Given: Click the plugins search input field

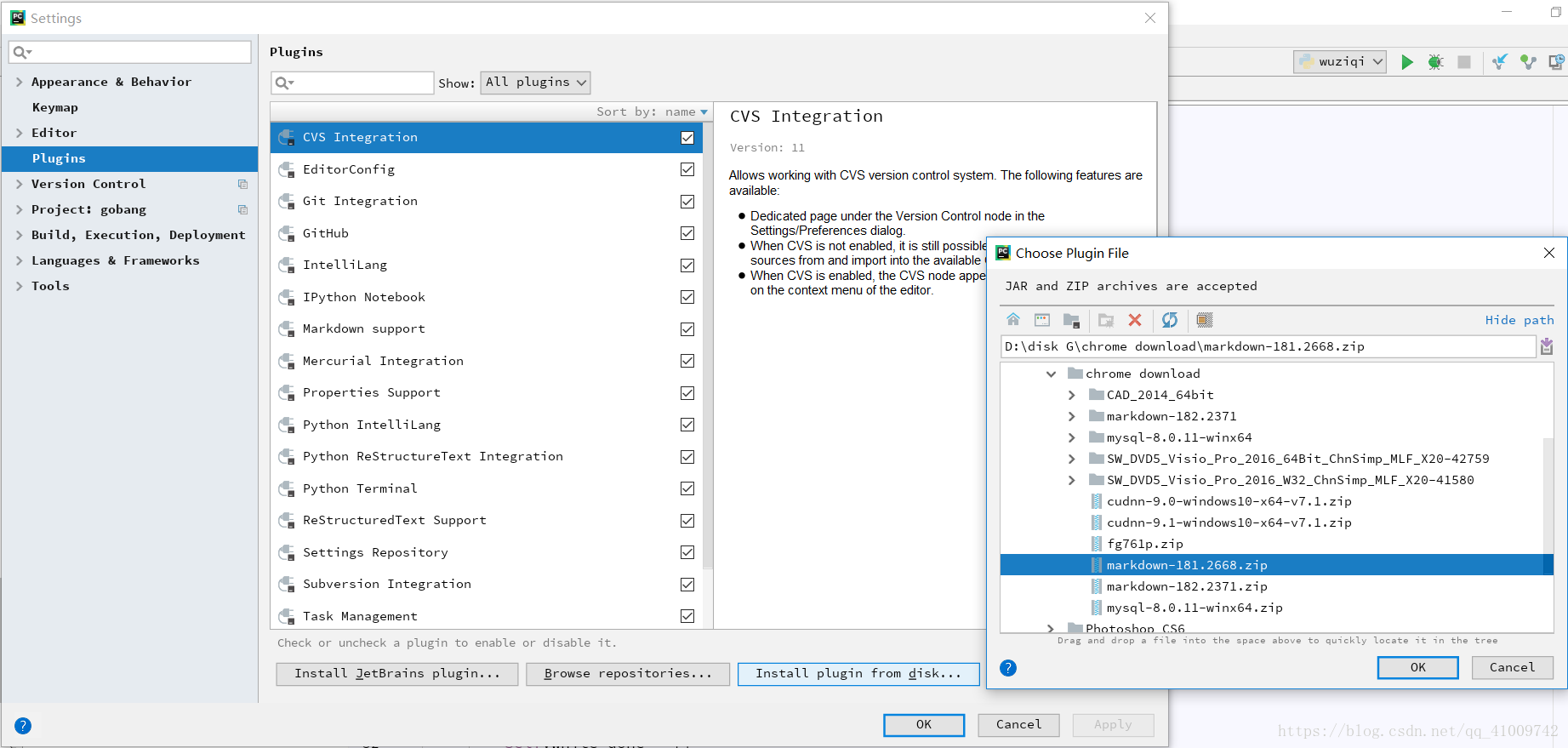Looking at the screenshot, I should [x=352, y=83].
